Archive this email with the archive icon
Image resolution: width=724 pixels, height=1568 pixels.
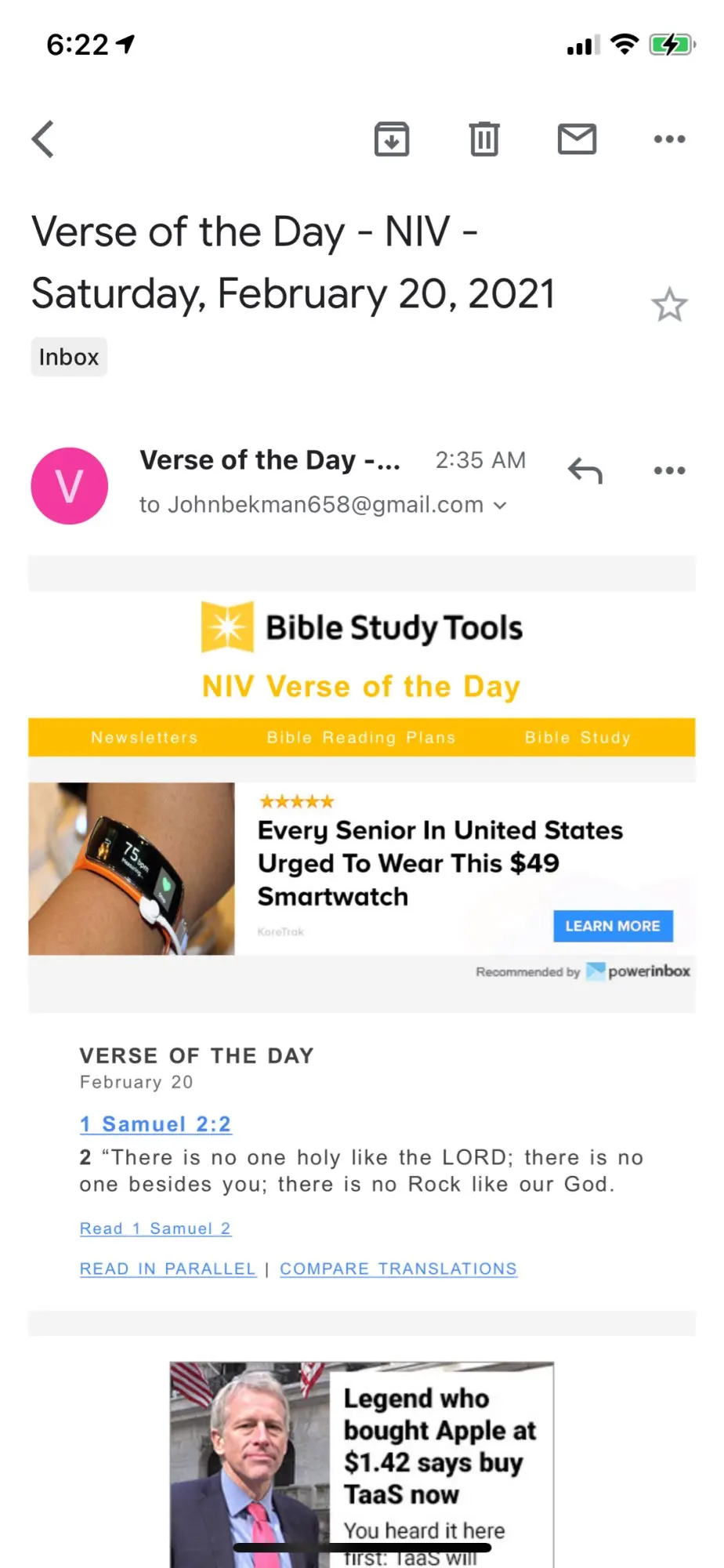tap(392, 140)
